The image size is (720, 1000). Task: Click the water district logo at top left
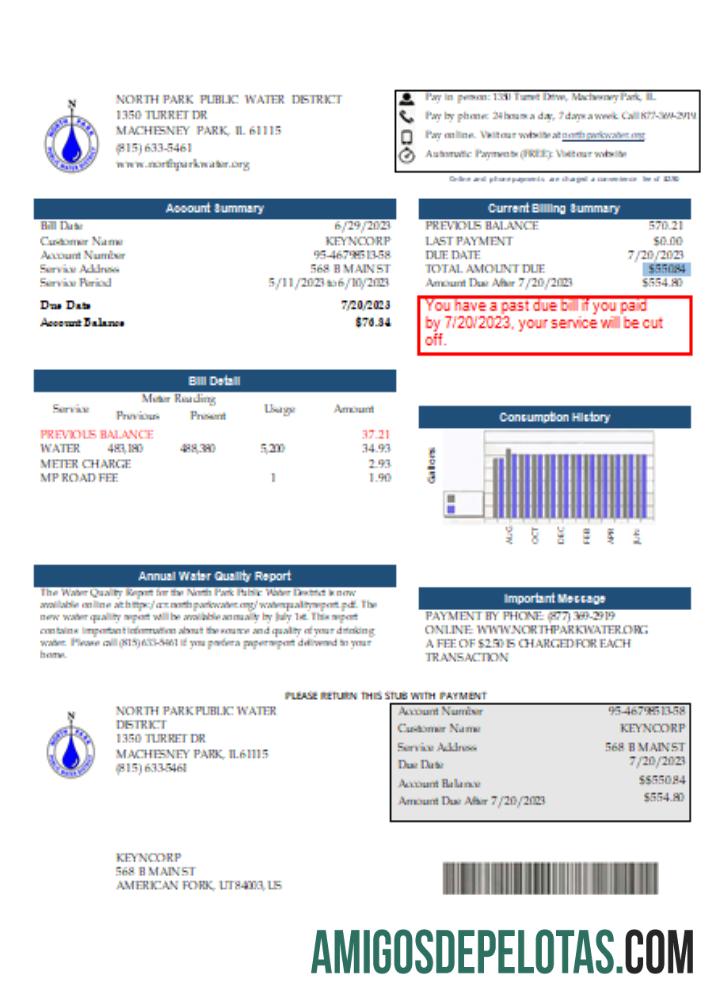[x=70, y=138]
